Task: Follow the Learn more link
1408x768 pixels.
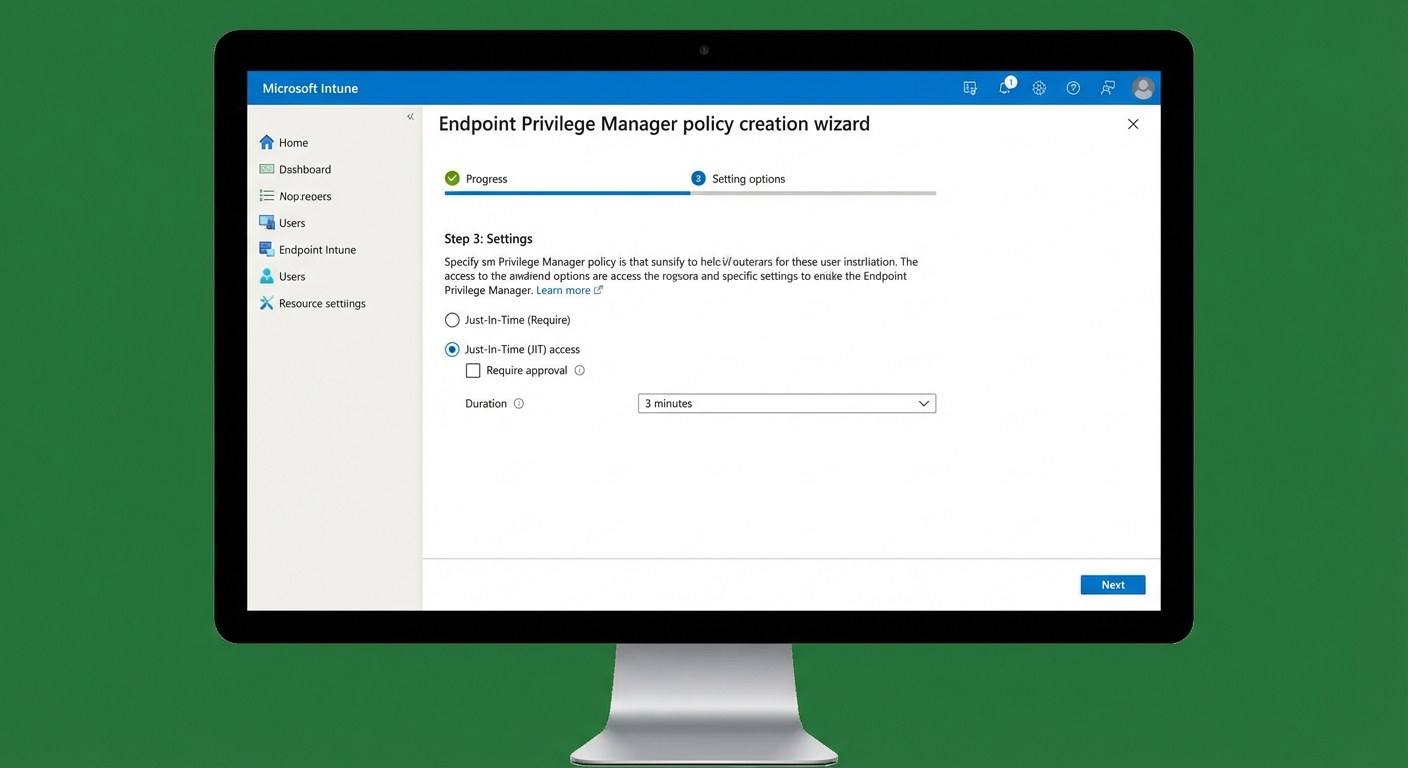Action: click(x=569, y=291)
